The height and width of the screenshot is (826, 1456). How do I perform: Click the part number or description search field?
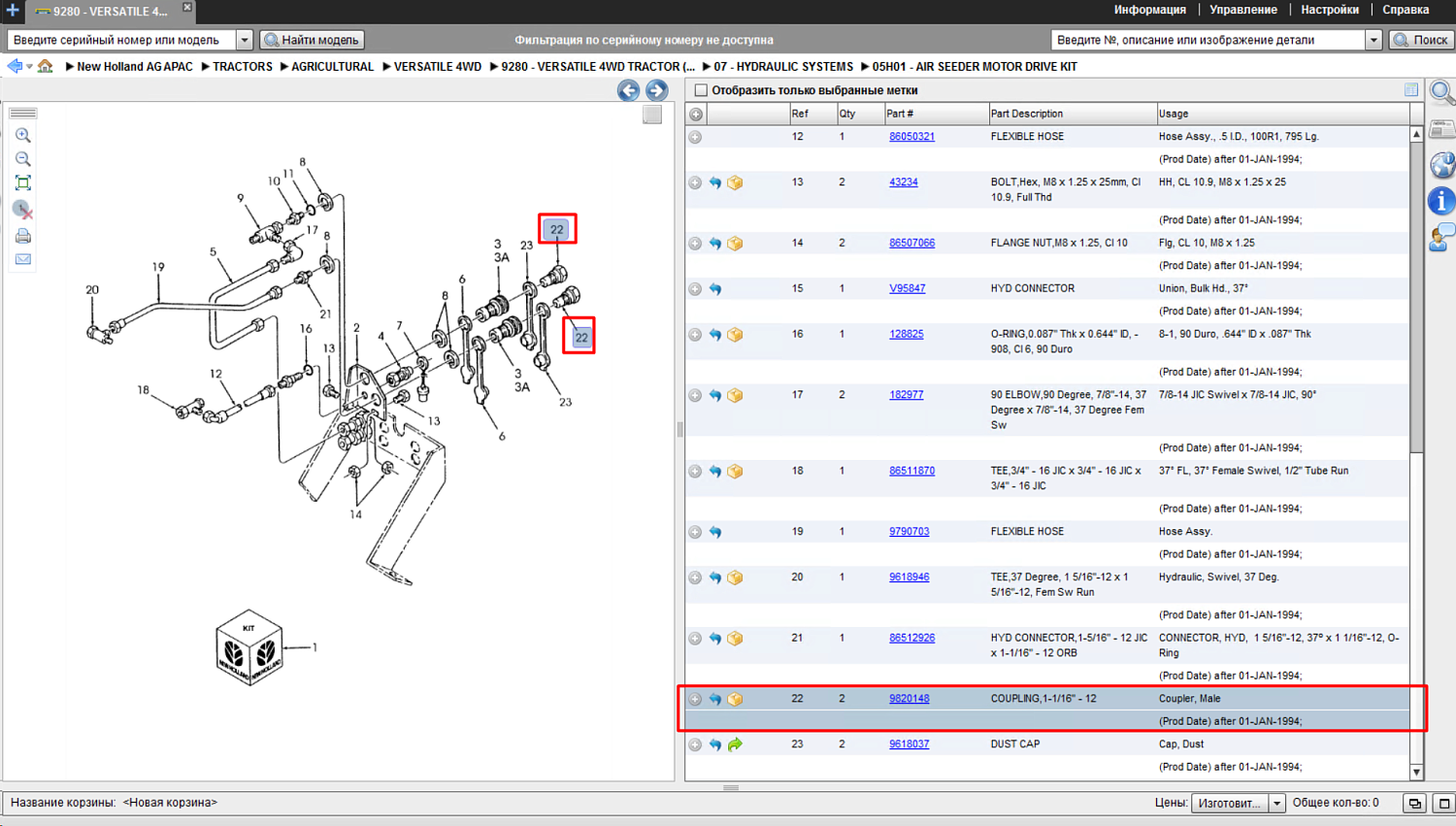coord(1208,40)
